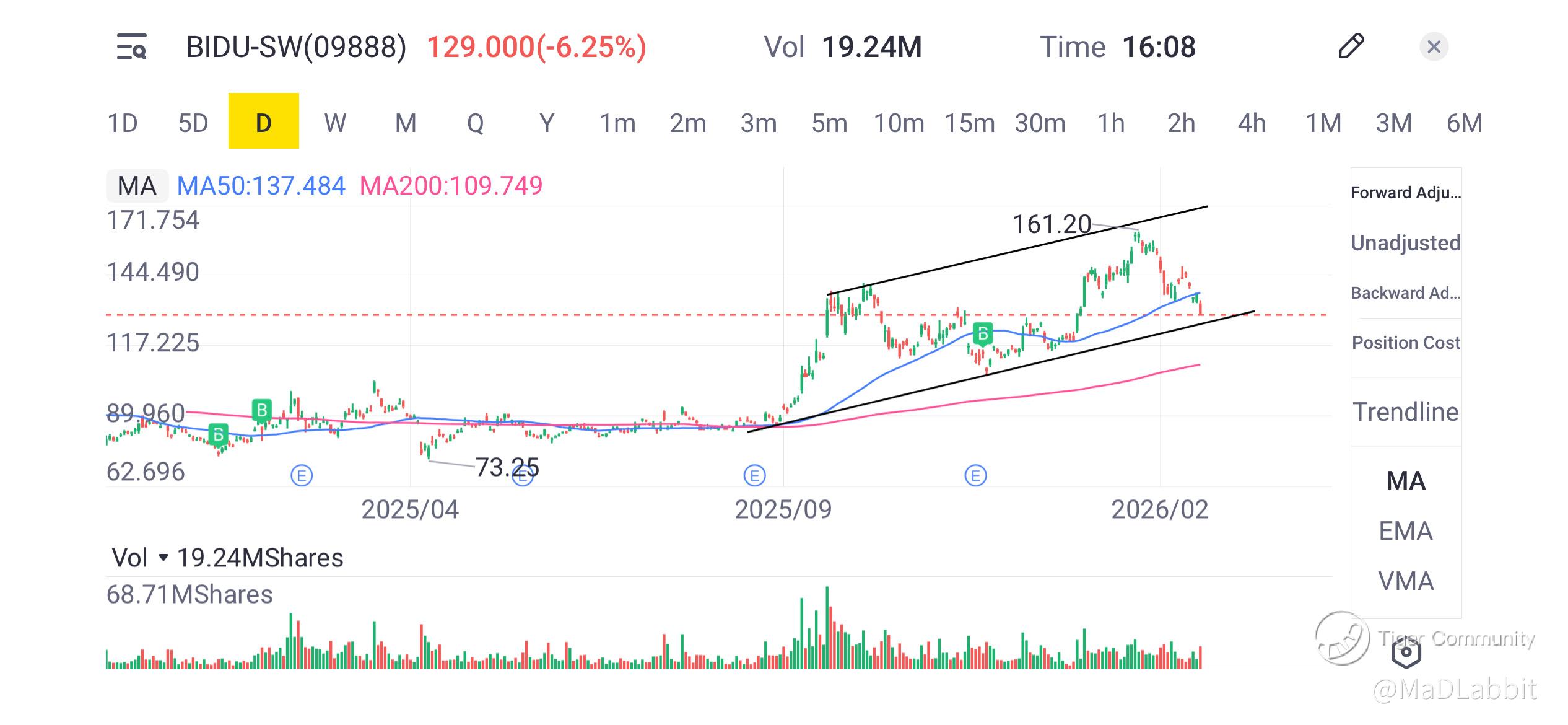Select the EMA indicator option
1568x725 pixels.
pyautogui.click(x=1406, y=531)
